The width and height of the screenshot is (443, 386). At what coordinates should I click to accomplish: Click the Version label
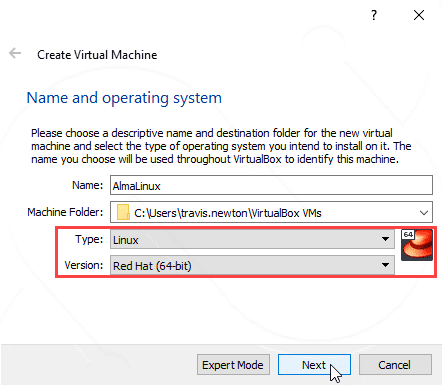[84, 265]
